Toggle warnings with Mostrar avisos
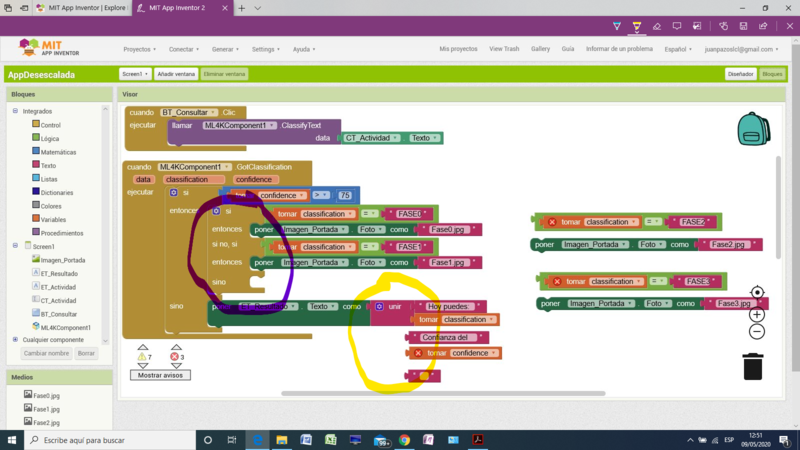This screenshot has width=800, height=450. coord(160,374)
